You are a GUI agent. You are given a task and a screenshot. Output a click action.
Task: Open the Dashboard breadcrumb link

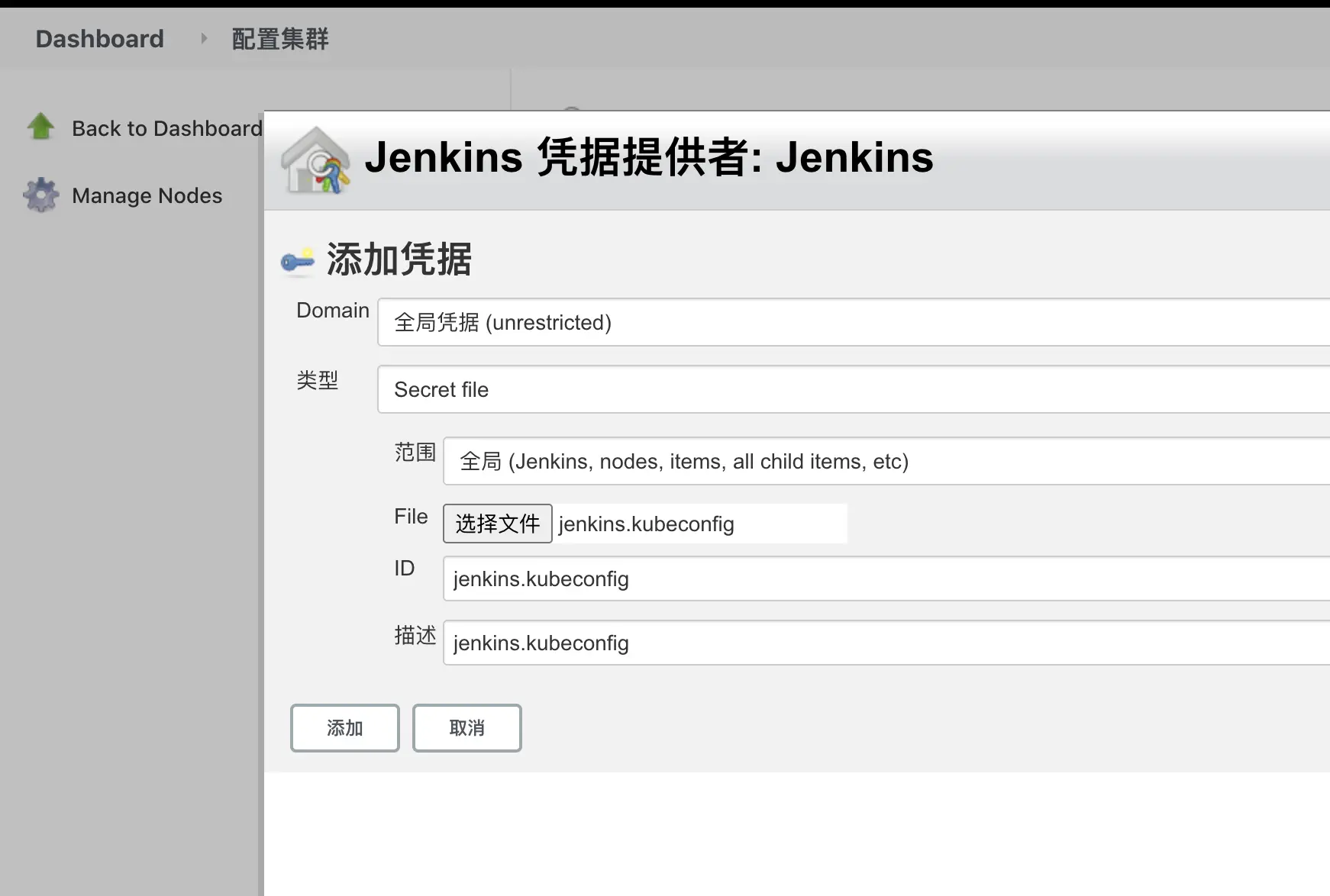(x=100, y=38)
